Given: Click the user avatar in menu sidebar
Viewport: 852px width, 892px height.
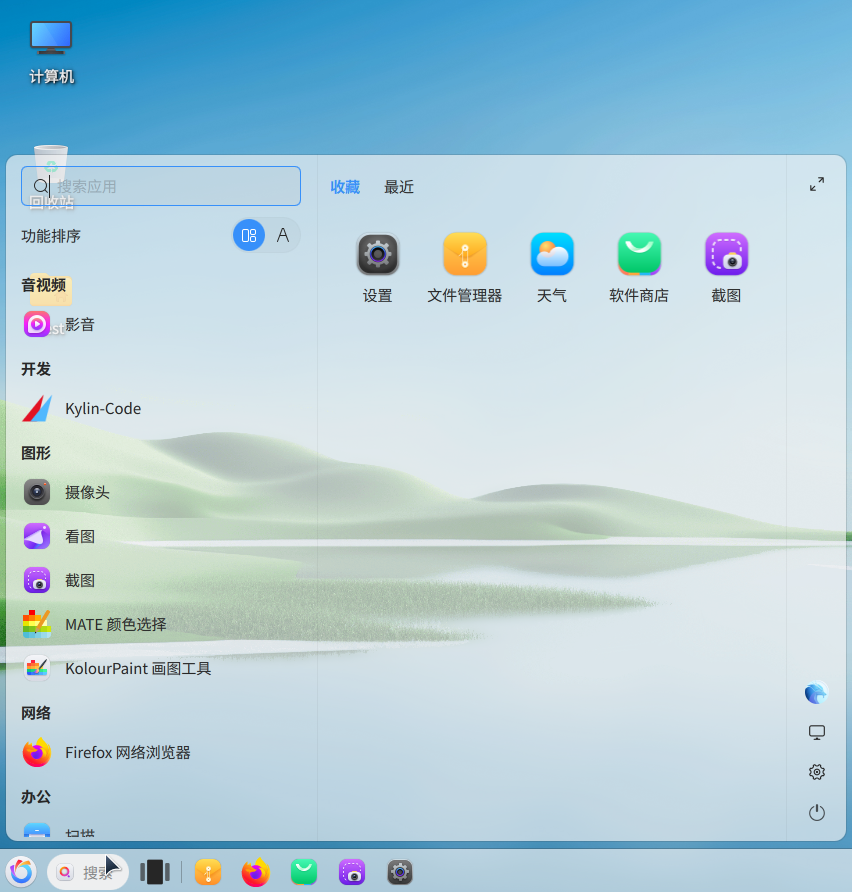Looking at the screenshot, I should click(816, 692).
